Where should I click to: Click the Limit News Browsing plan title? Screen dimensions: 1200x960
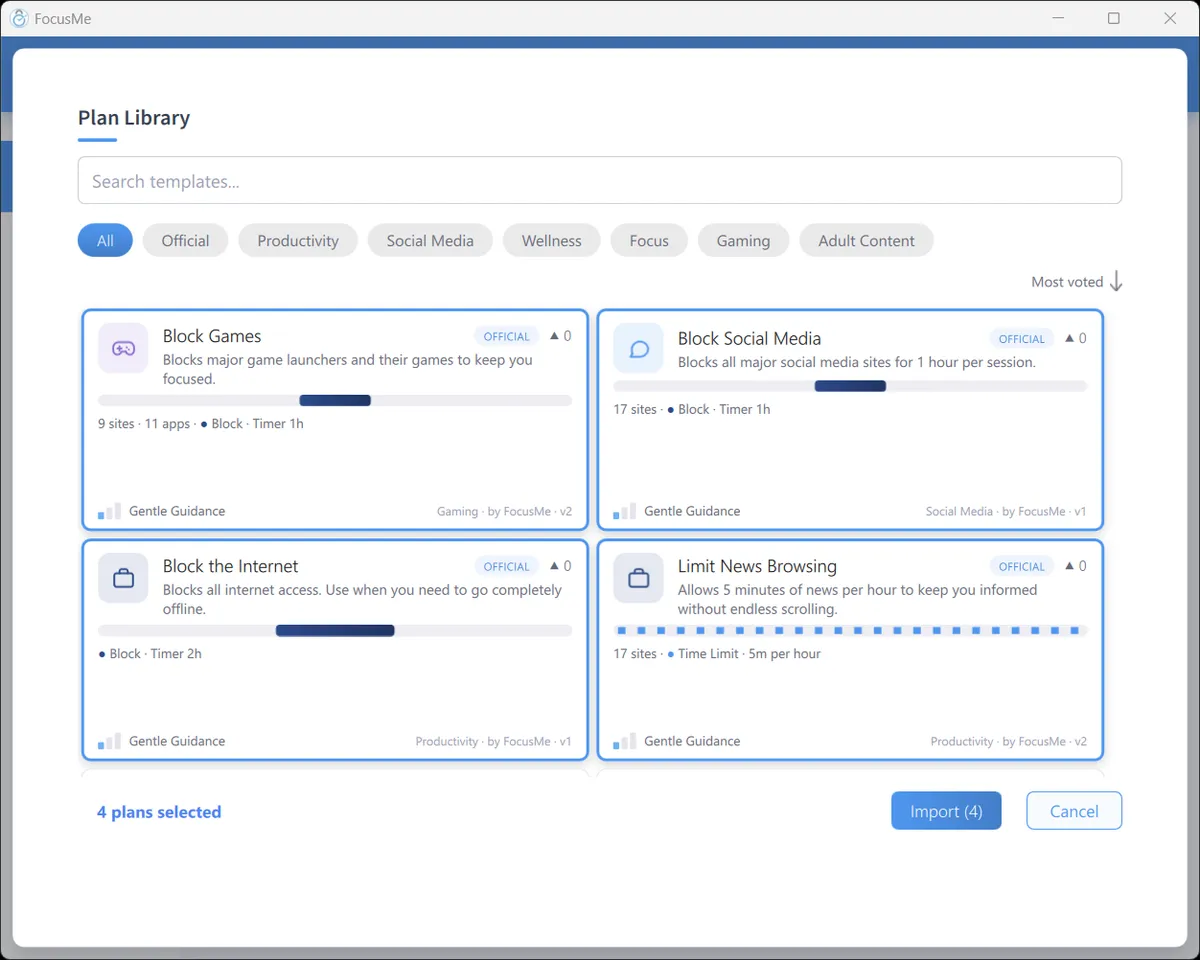click(x=757, y=566)
